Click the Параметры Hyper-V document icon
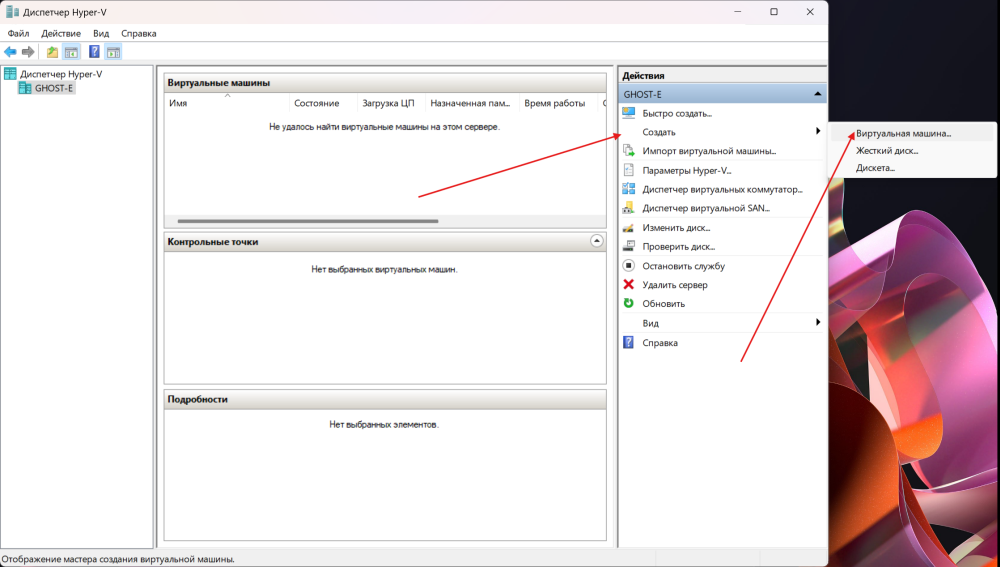Viewport: 1000px width, 567px height. click(629, 170)
